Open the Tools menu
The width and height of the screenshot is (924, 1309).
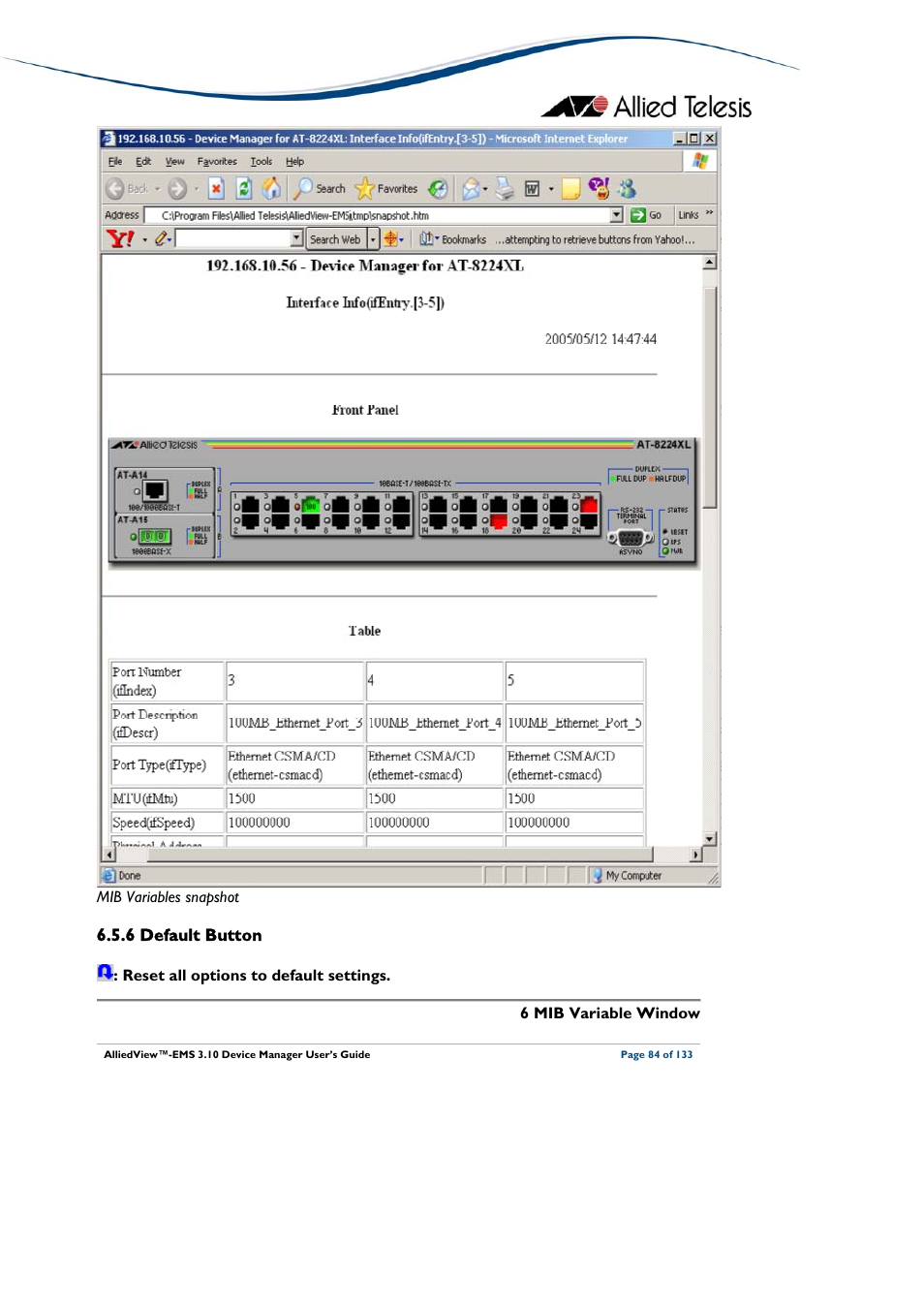tap(262, 162)
